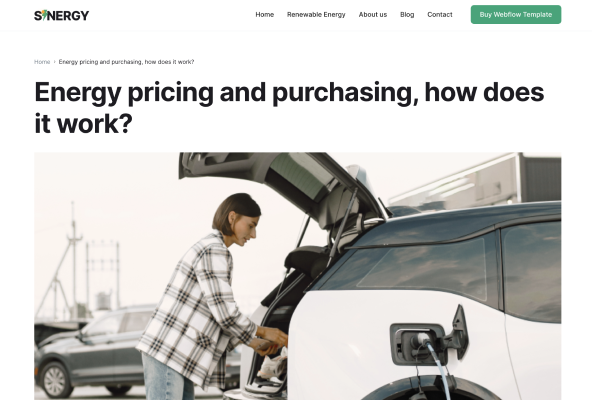Open the Renewable Energy navigation item

point(316,14)
